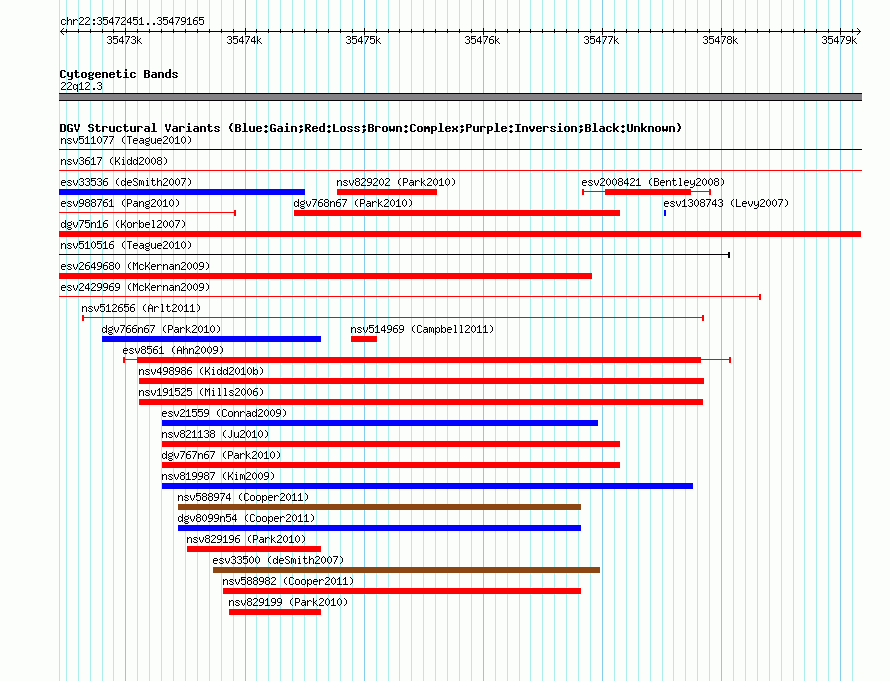Click the esv33536 (deSmith2007) label
890x681 pixels.
point(126,182)
